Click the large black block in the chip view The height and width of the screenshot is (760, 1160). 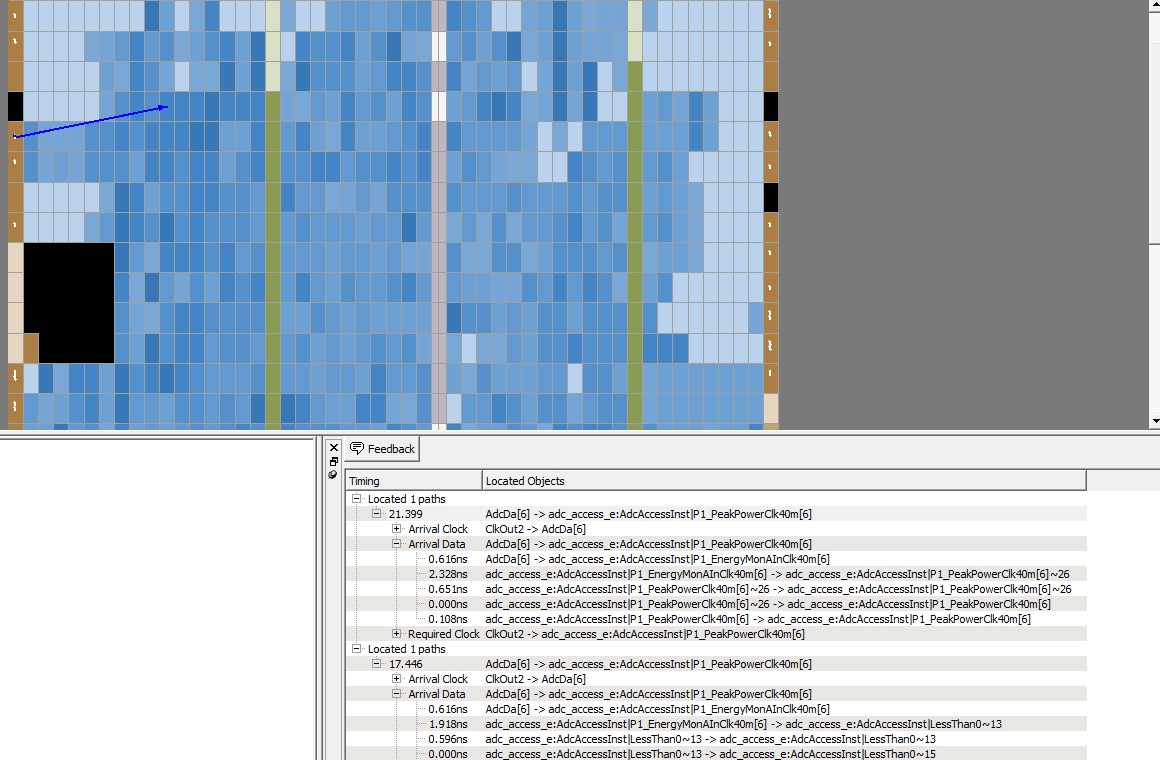68,302
